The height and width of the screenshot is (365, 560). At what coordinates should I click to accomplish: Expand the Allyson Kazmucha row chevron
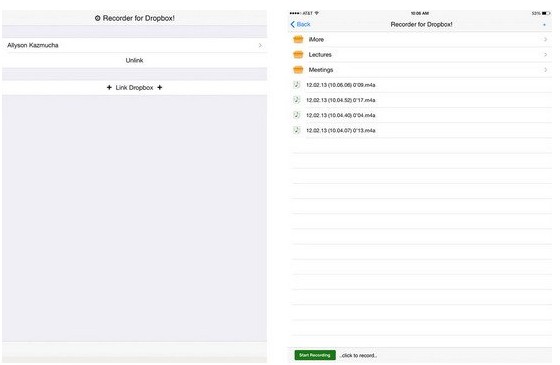click(260, 45)
